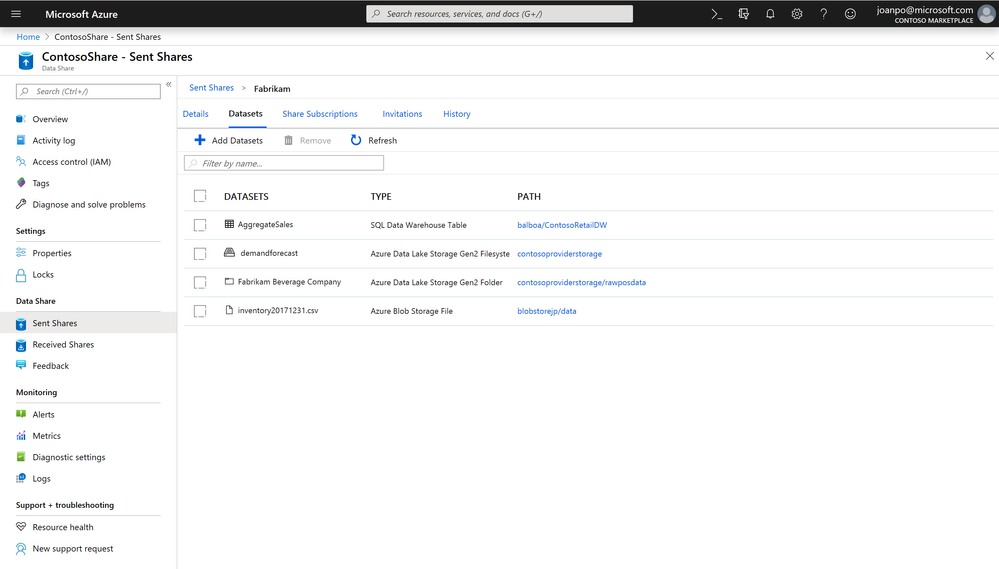Toggle the select-all datasets header checkbox
The width and height of the screenshot is (999, 569).
point(200,196)
